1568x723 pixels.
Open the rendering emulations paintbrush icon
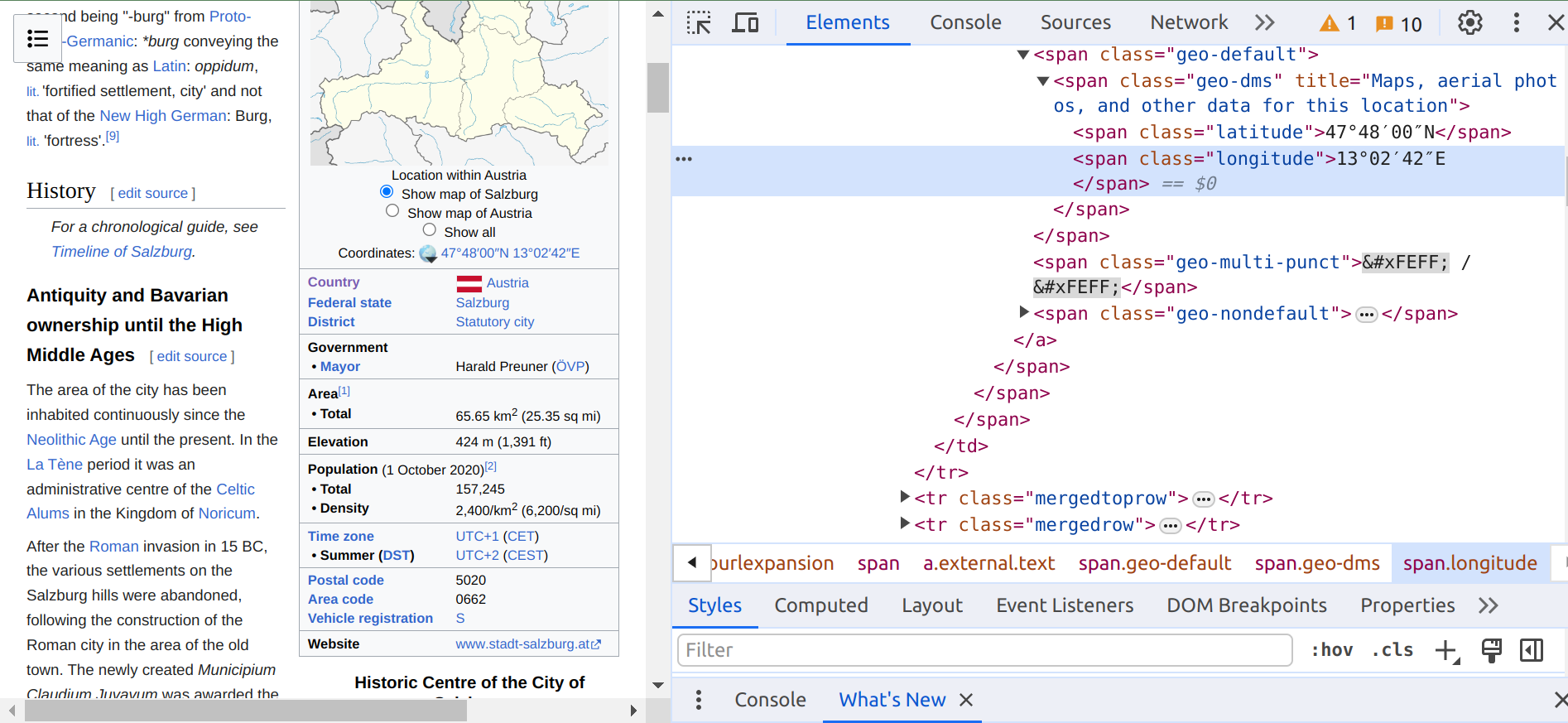coord(1492,650)
